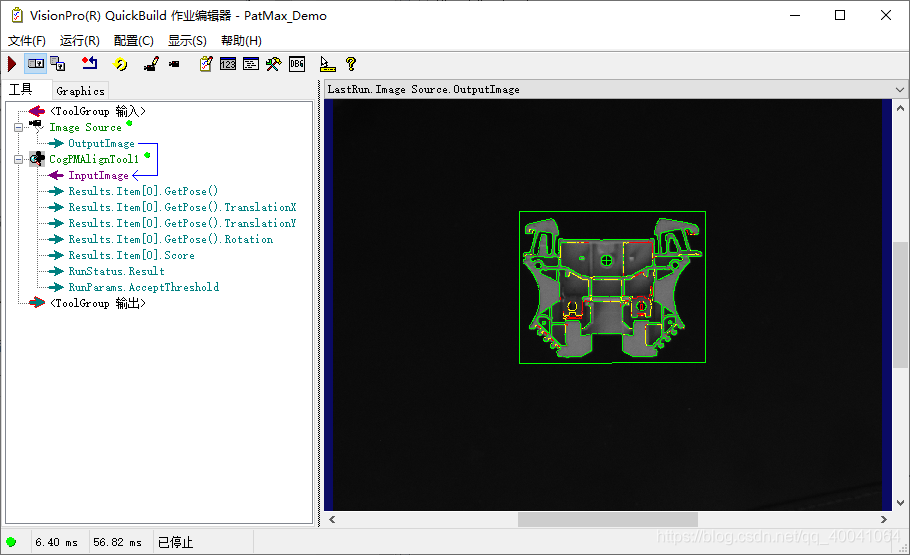Screen dimensions: 910x555
Task: Select the RunParams.AcceptThreshold row
Action: [x=143, y=287]
